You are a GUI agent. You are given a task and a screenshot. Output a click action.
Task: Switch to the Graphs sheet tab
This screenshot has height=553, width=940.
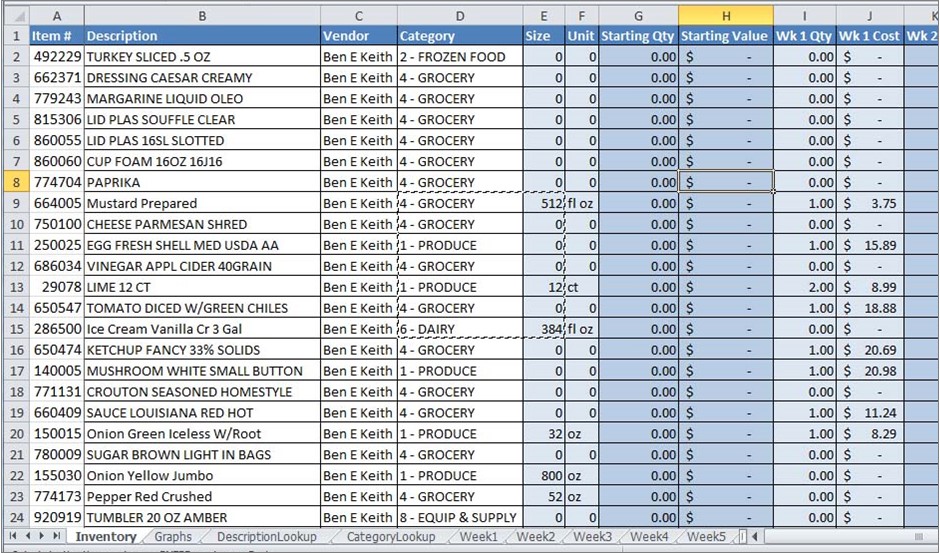click(172, 537)
